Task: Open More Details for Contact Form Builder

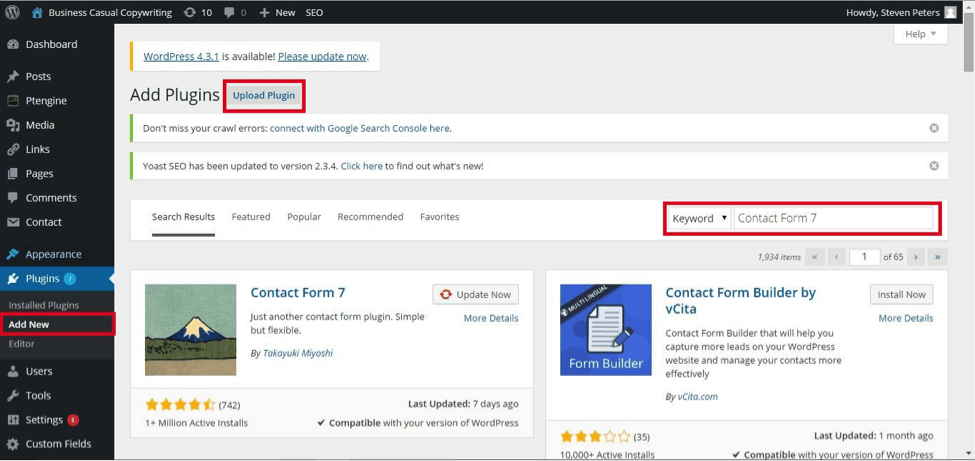Action: pos(905,318)
